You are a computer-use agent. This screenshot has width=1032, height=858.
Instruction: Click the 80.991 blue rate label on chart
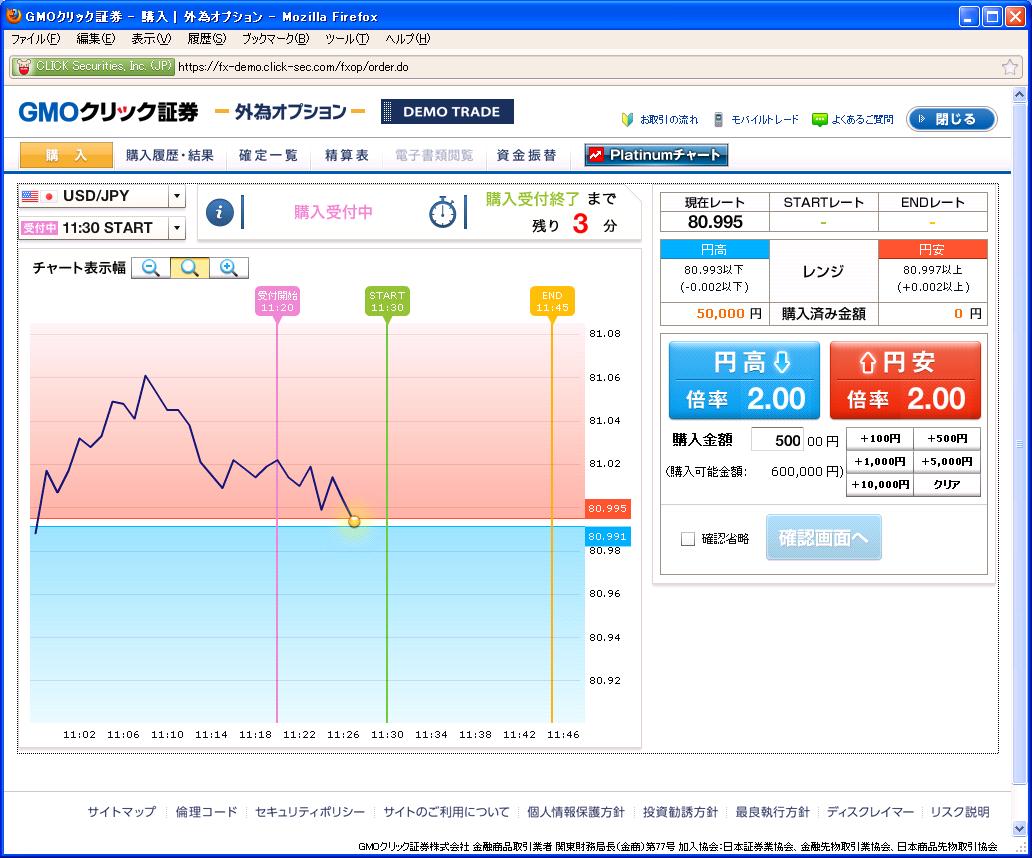(607, 536)
